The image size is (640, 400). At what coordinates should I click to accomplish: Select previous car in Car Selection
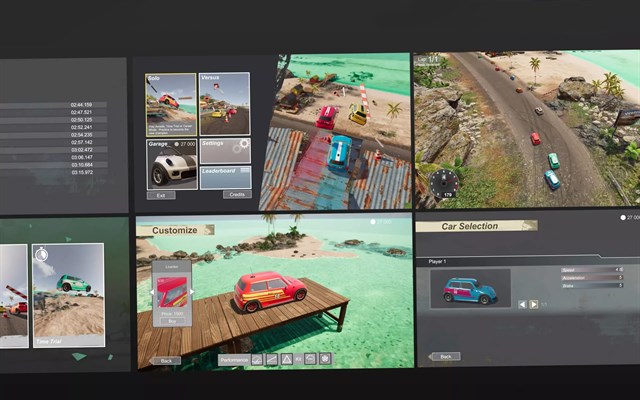pos(522,304)
